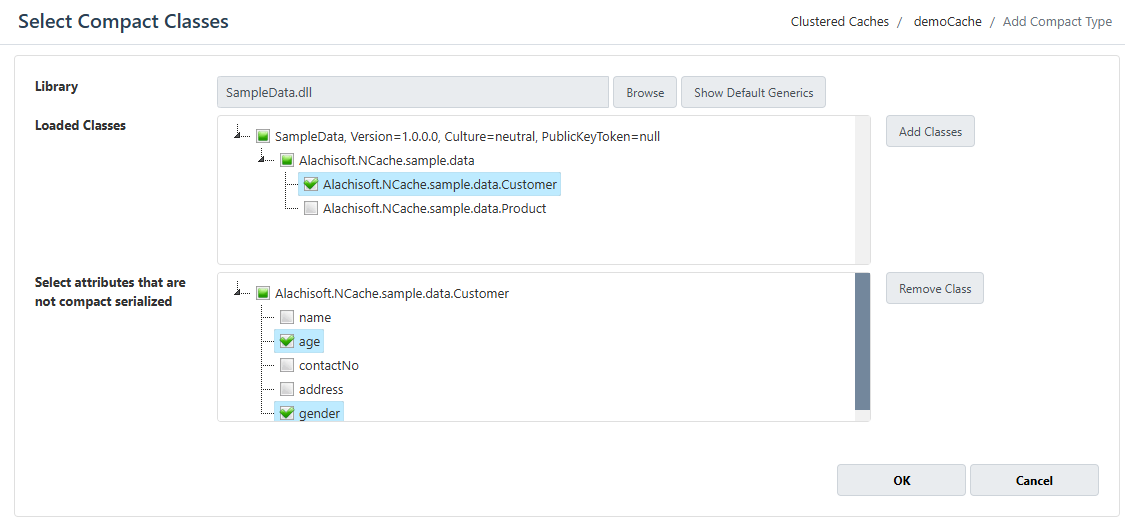
Task: Click Show Default Generics button
Action: [x=753, y=92]
